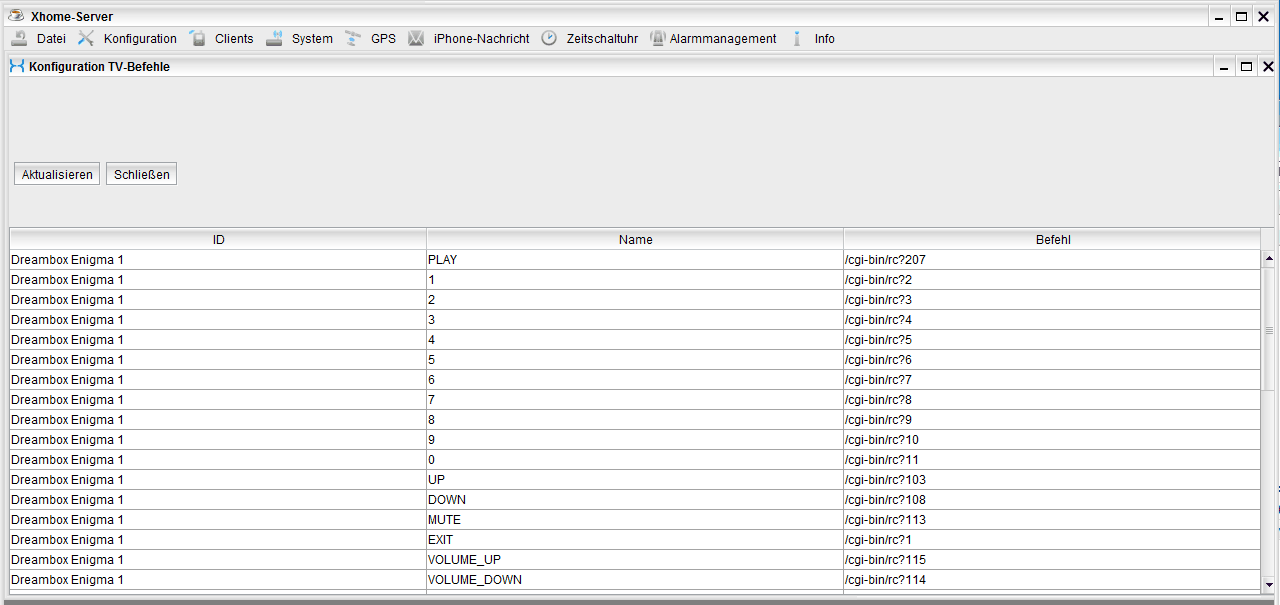Click the table scrollbar down arrow
Viewport: 1280px width, 605px height.
(x=1268, y=584)
